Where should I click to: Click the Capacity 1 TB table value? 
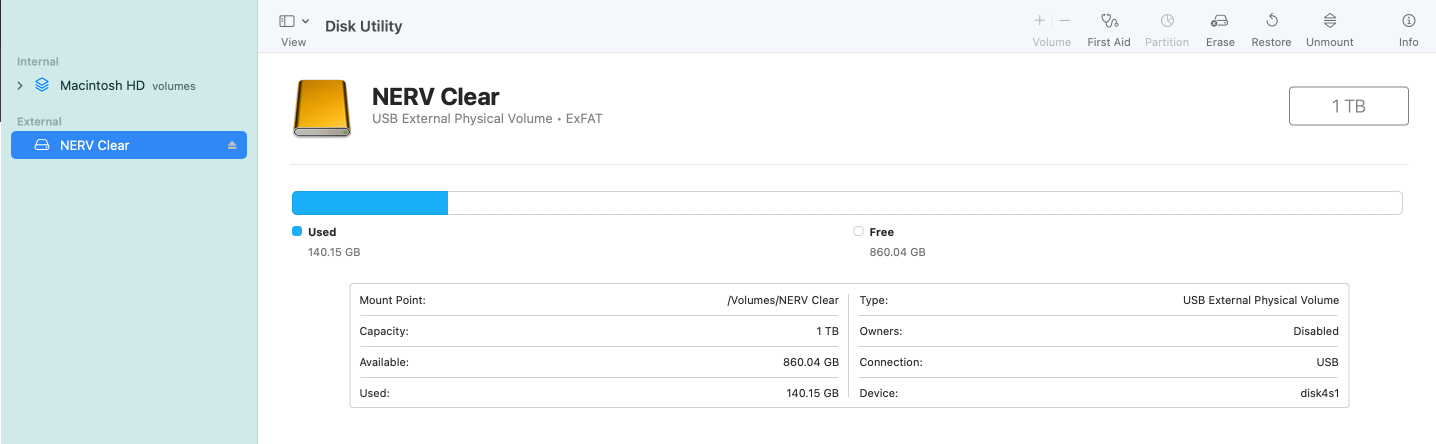pyautogui.click(x=826, y=331)
